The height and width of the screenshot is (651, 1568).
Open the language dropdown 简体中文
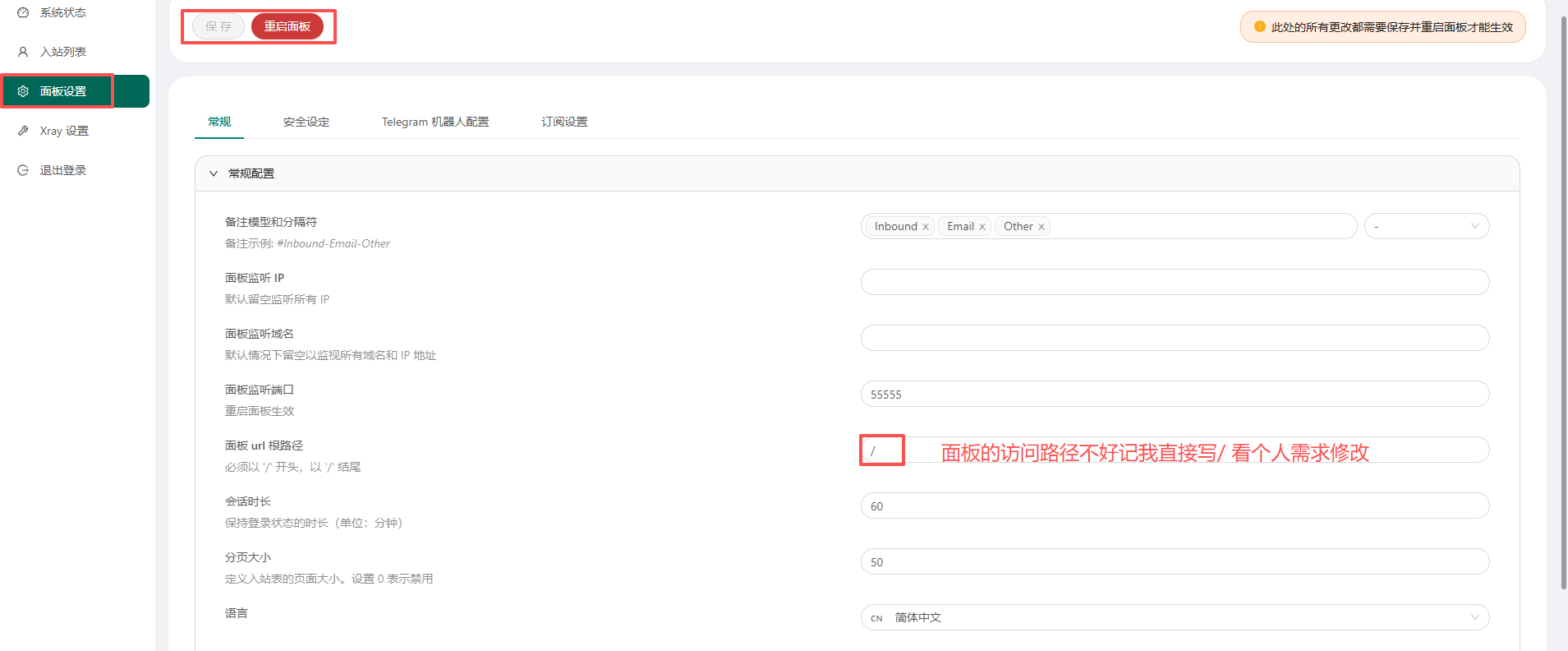click(x=1175, y=617)
